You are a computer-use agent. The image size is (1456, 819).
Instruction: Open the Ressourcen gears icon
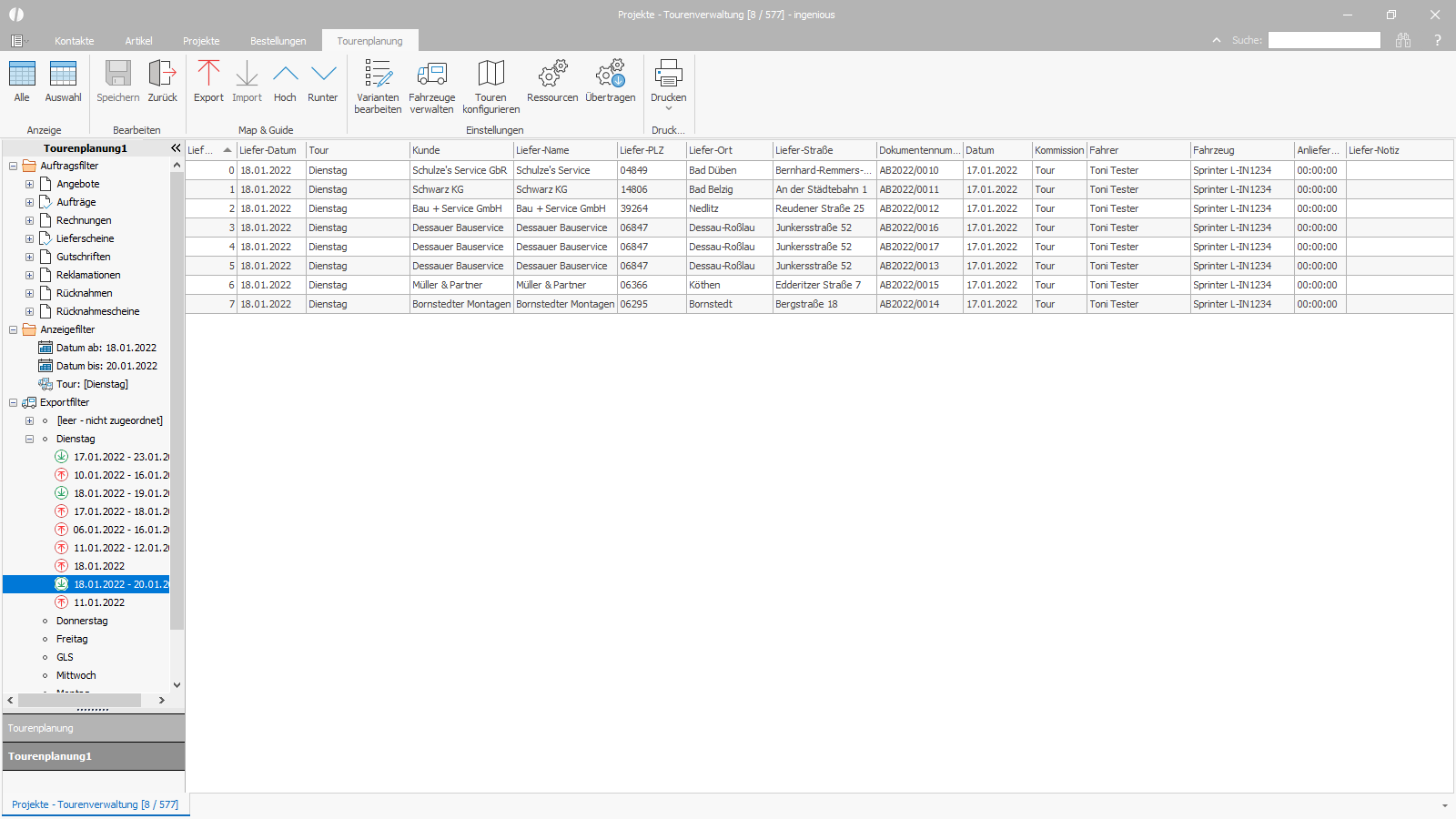(552, 74)
